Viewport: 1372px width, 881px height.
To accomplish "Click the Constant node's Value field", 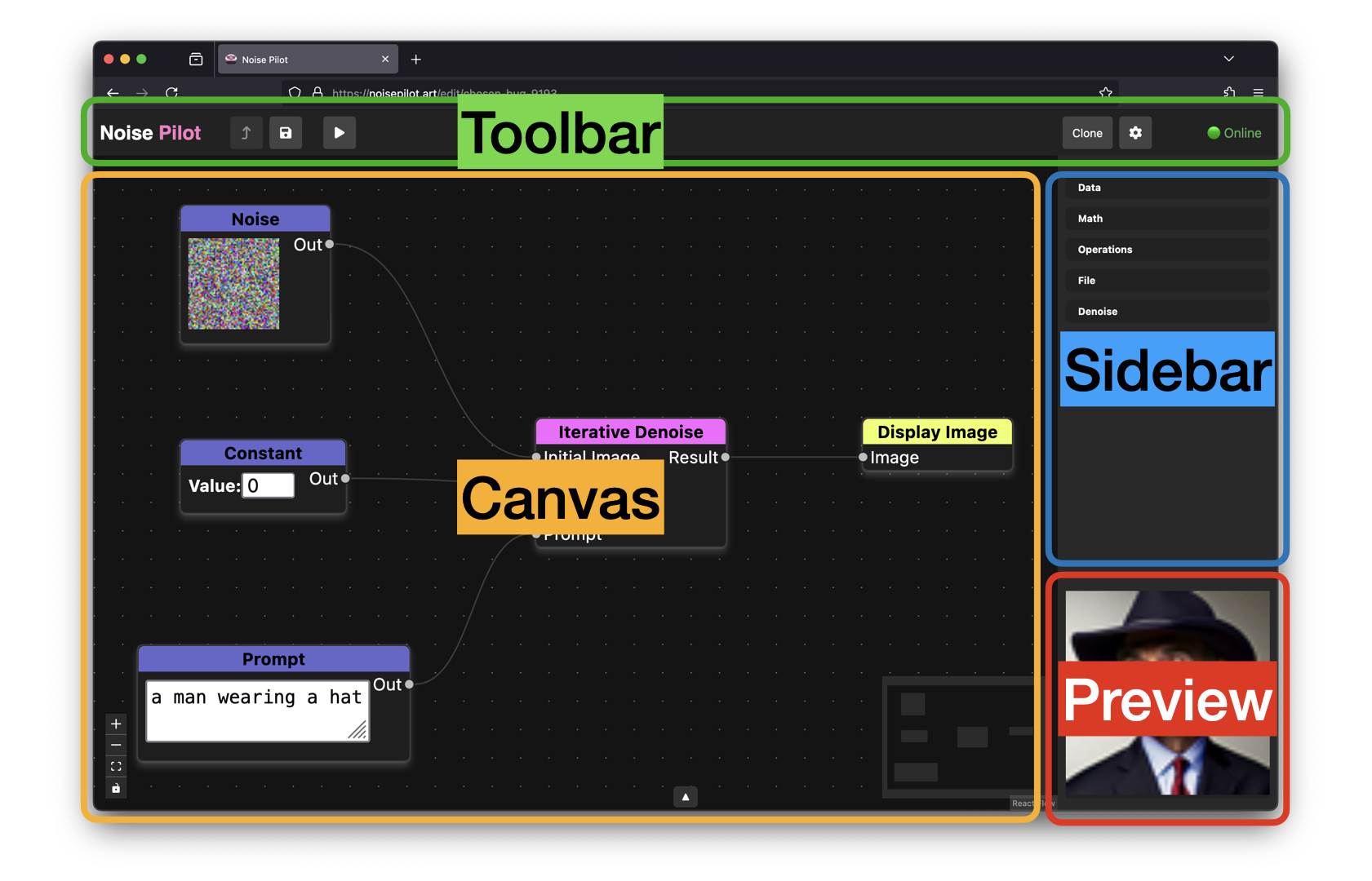I will (x=269, y=485).
